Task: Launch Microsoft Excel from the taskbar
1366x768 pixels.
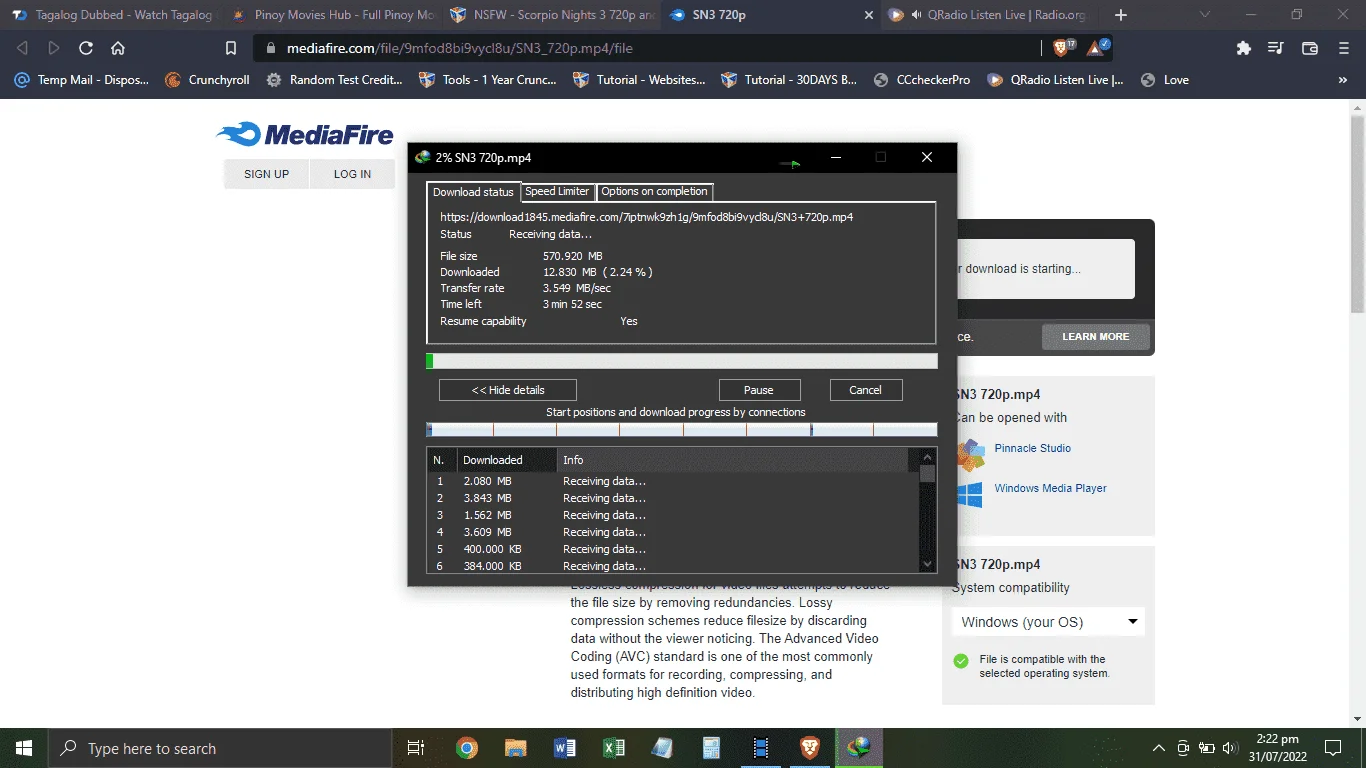Action: (x=614, y=748)
